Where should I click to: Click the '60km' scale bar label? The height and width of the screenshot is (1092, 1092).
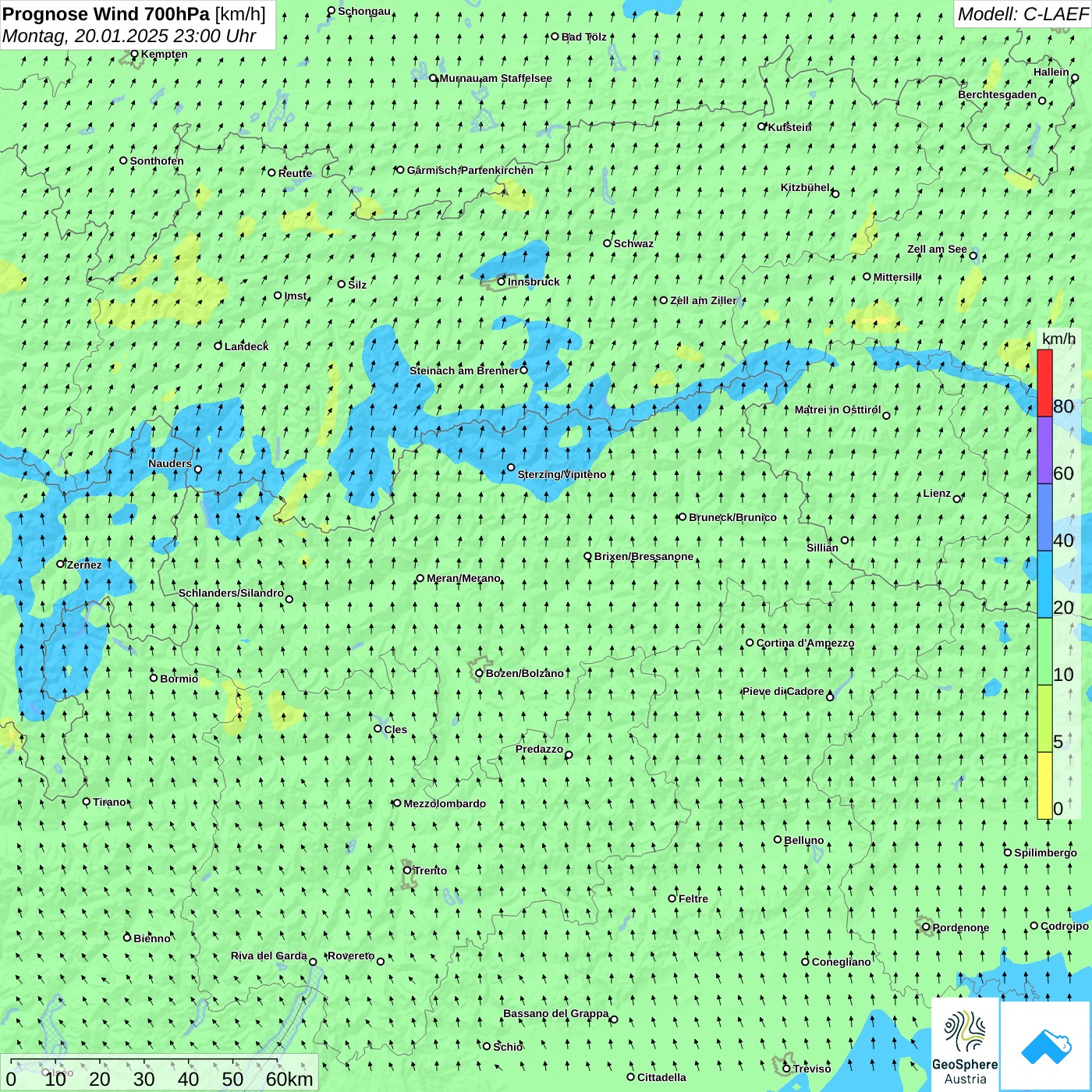289,1079
